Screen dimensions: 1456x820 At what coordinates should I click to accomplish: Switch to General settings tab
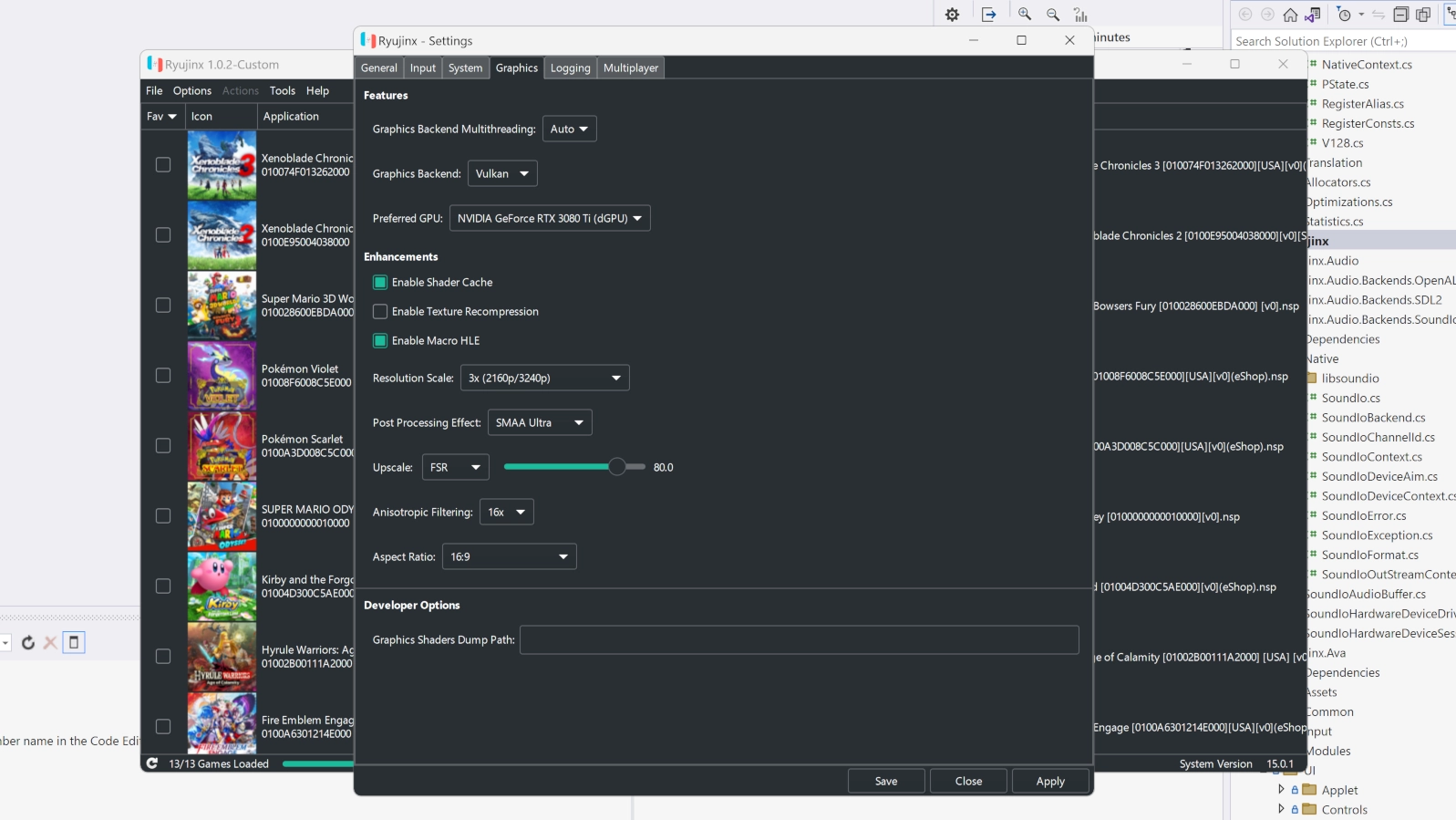(379, 67)
